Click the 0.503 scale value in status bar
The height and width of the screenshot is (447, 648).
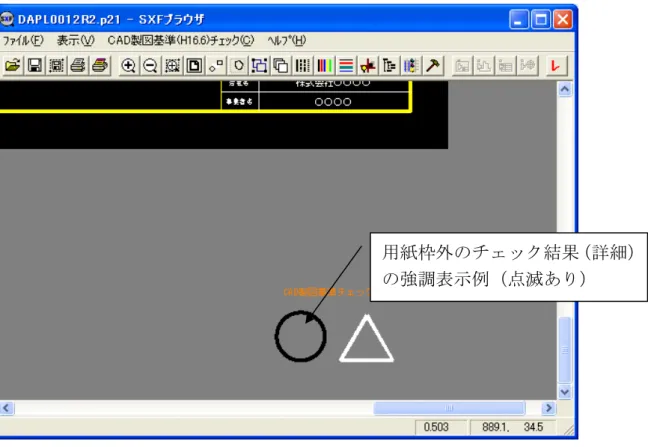click(x=436, y=427)
